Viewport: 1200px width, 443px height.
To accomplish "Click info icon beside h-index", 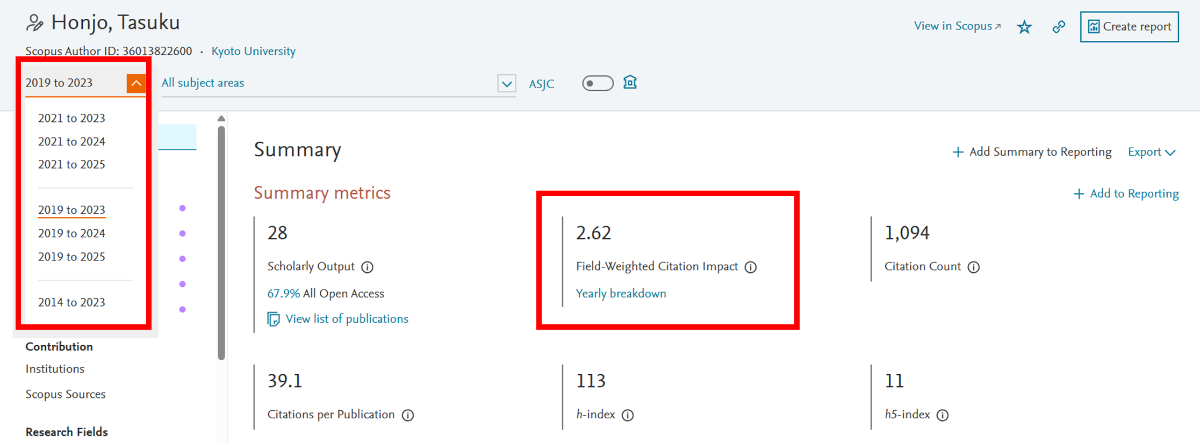I will 628,415.
